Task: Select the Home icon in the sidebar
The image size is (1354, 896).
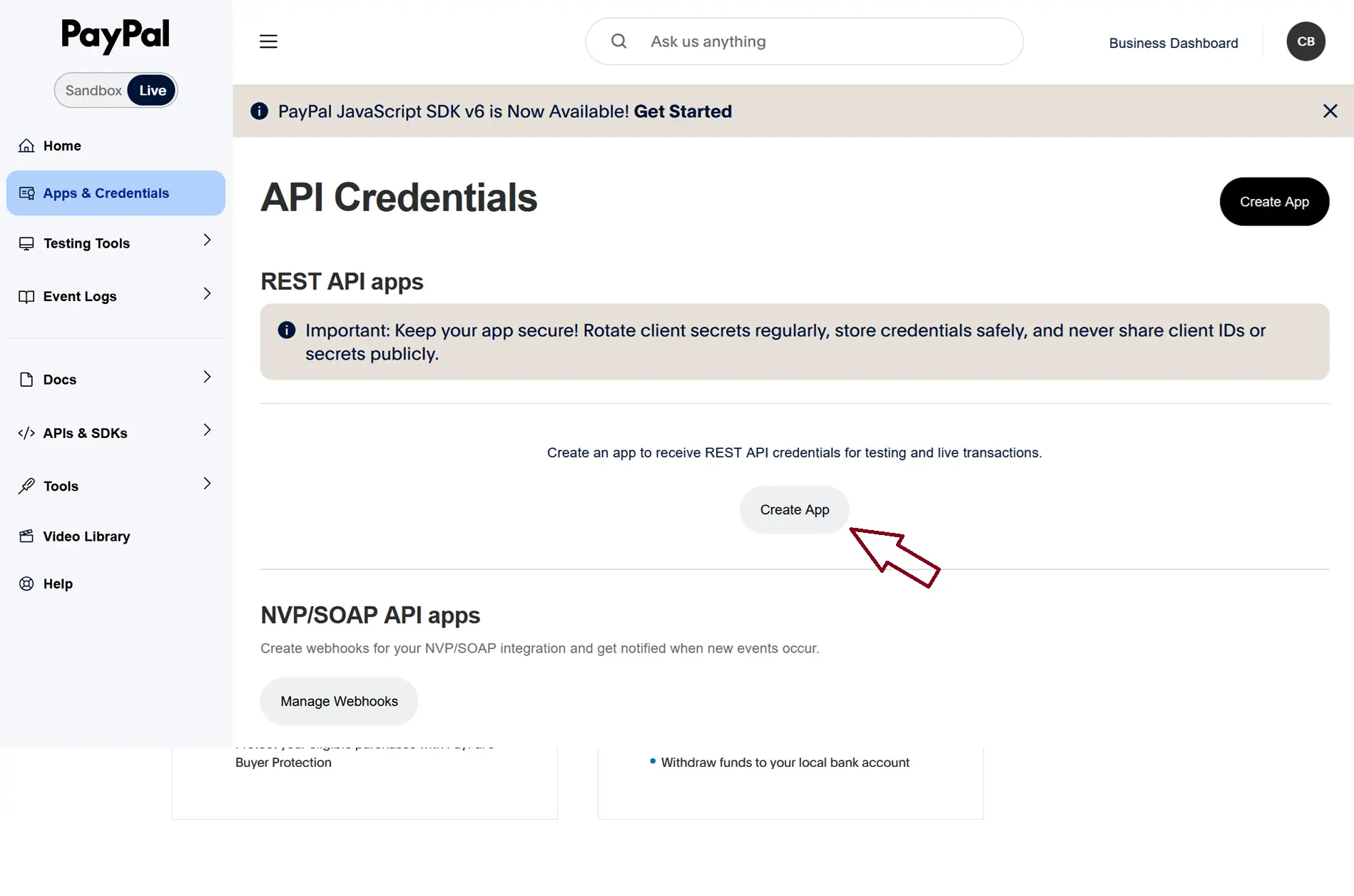Action: [26, 145]
